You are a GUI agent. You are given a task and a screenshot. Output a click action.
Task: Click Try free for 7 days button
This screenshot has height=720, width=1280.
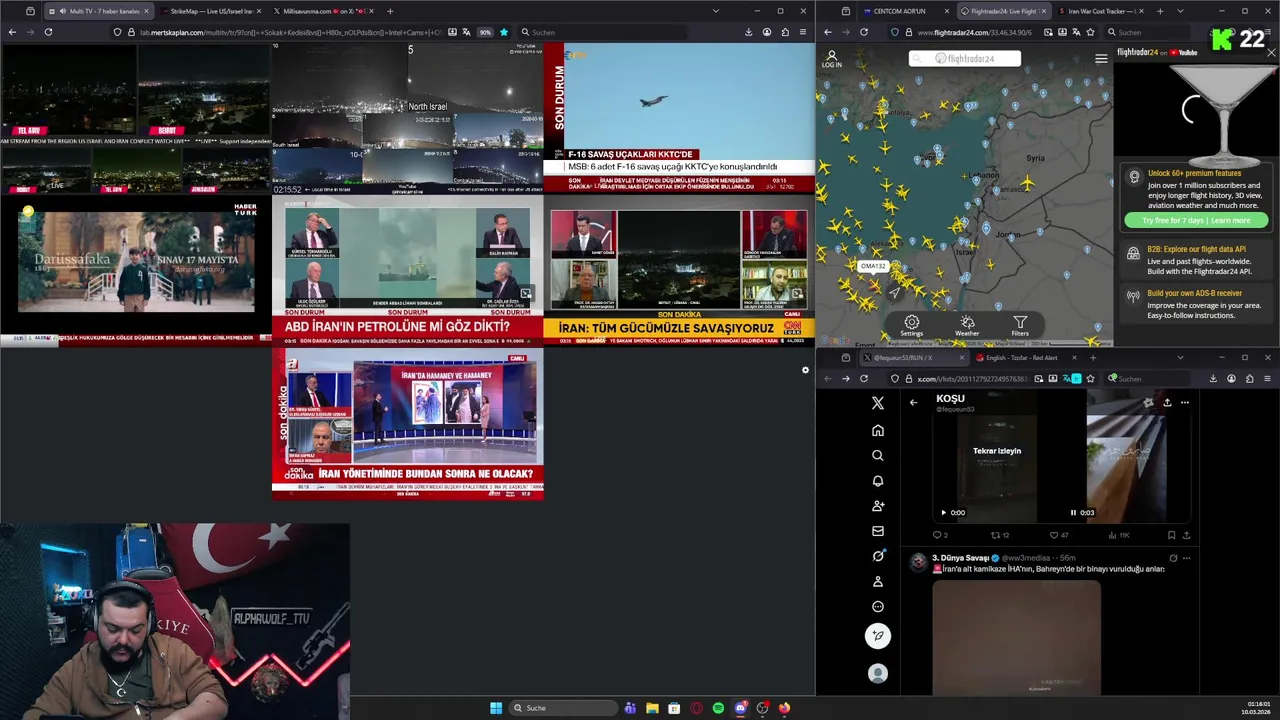[1196, 220]
